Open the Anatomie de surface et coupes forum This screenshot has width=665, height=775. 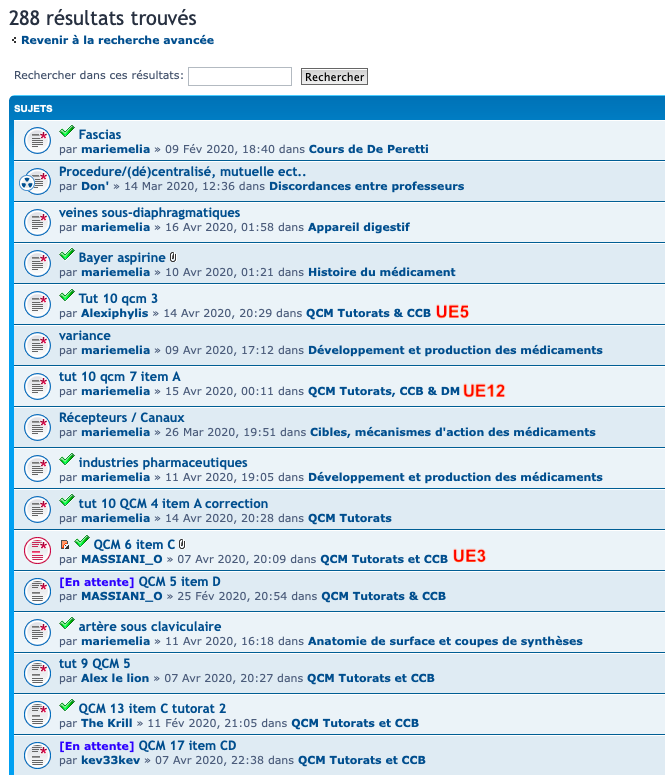pos(445,641)
